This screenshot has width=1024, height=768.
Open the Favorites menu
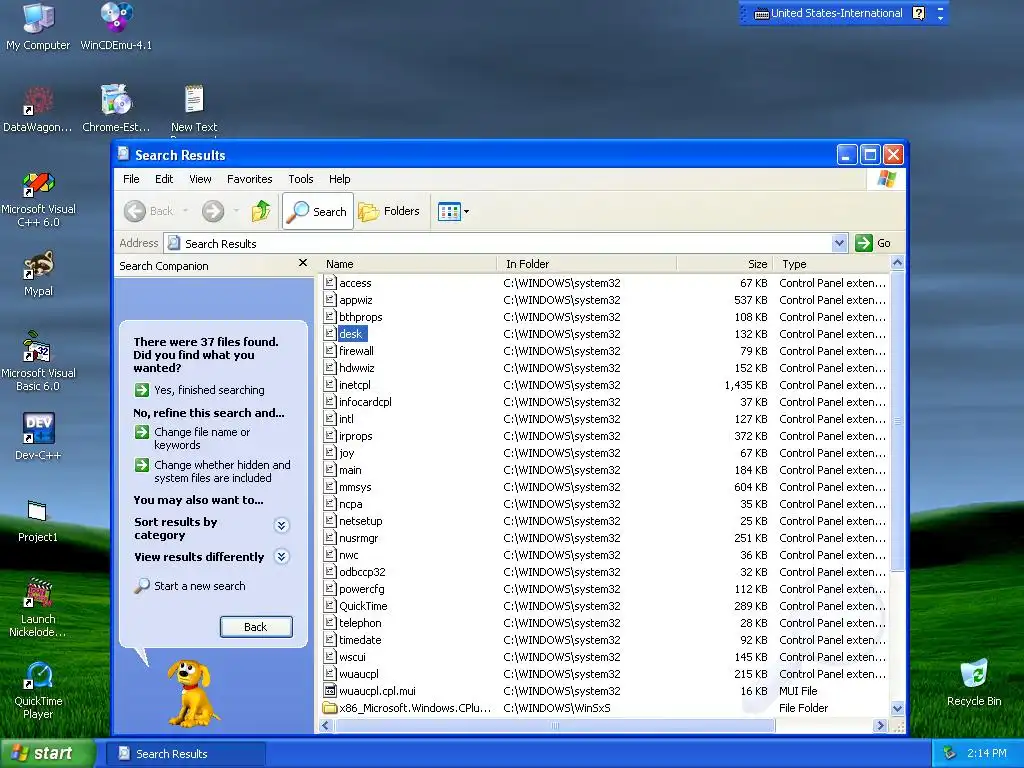click(x=249, y=179)
